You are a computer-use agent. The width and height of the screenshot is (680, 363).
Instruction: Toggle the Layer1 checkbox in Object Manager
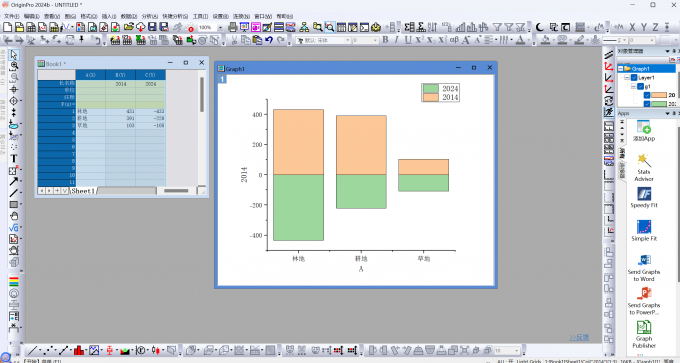click(x=634, y=78)
